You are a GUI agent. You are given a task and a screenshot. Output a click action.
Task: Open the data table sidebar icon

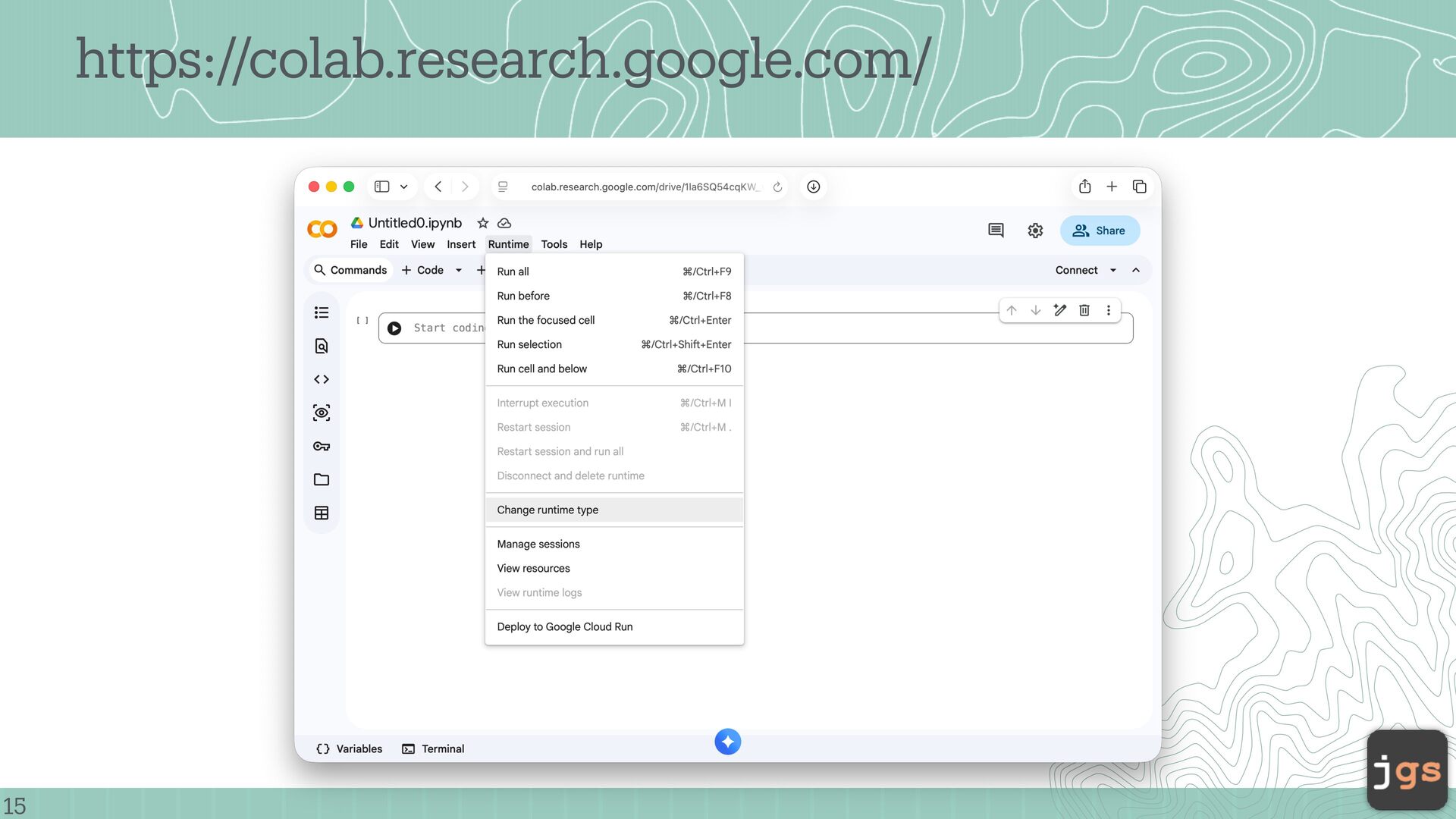click(x=322, y=513)
